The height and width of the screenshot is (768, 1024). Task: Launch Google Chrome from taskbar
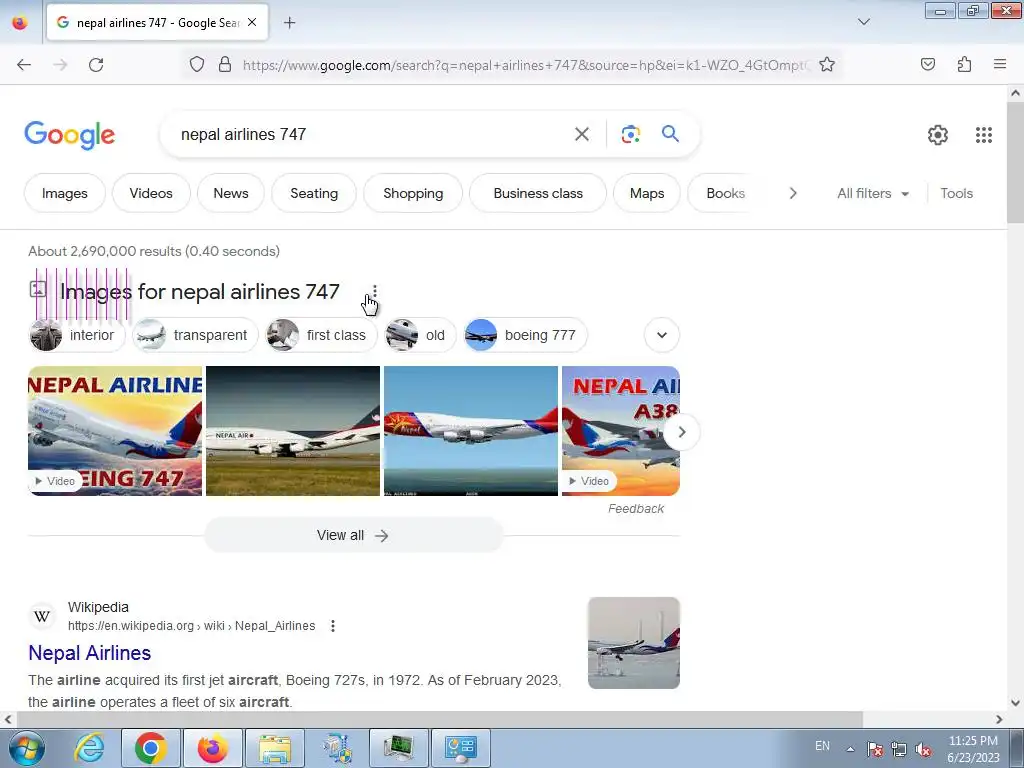(x=150, y=748)
